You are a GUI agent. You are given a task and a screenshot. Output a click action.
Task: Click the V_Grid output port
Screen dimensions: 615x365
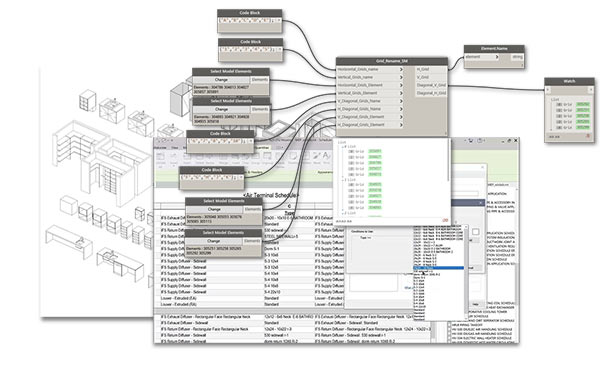click(x=431, y=77)
